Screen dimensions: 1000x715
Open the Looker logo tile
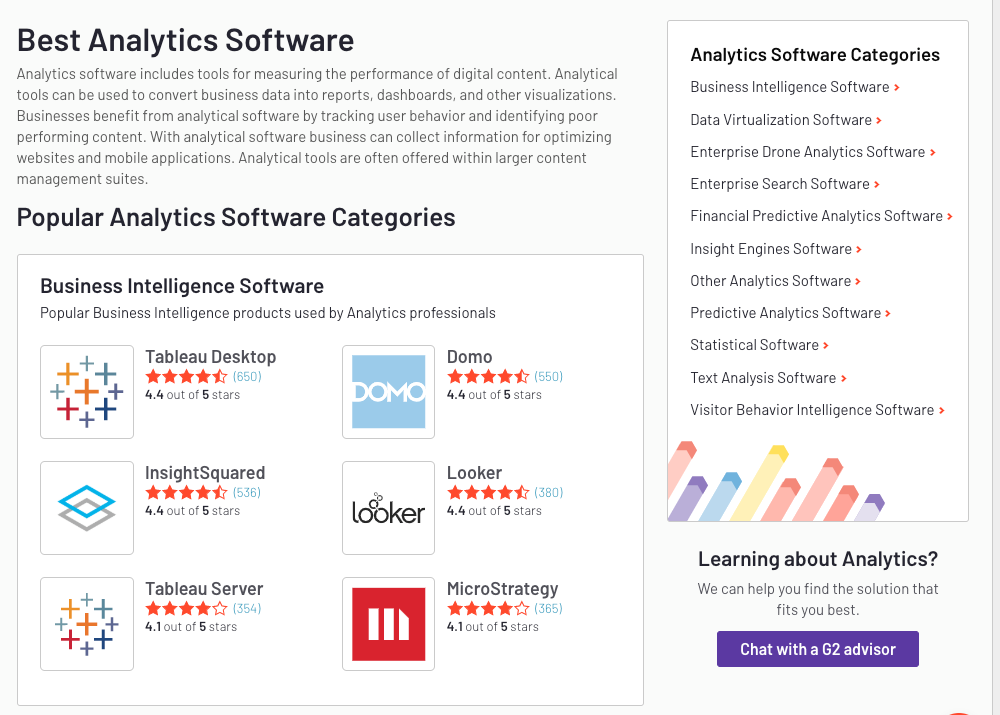coord(388,508)
